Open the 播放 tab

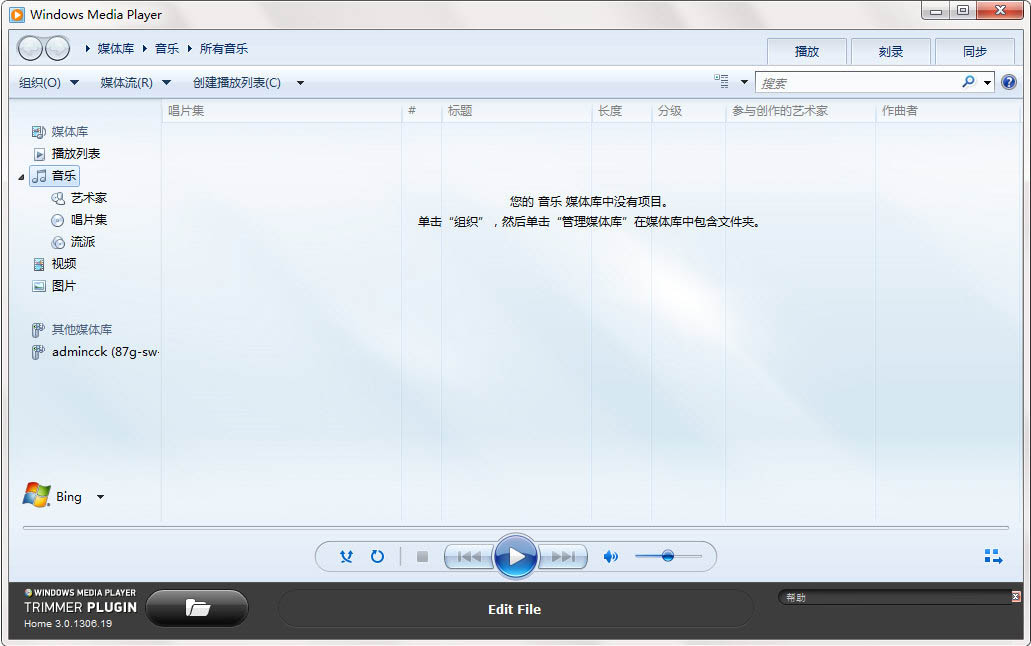(x=807, y=51)
